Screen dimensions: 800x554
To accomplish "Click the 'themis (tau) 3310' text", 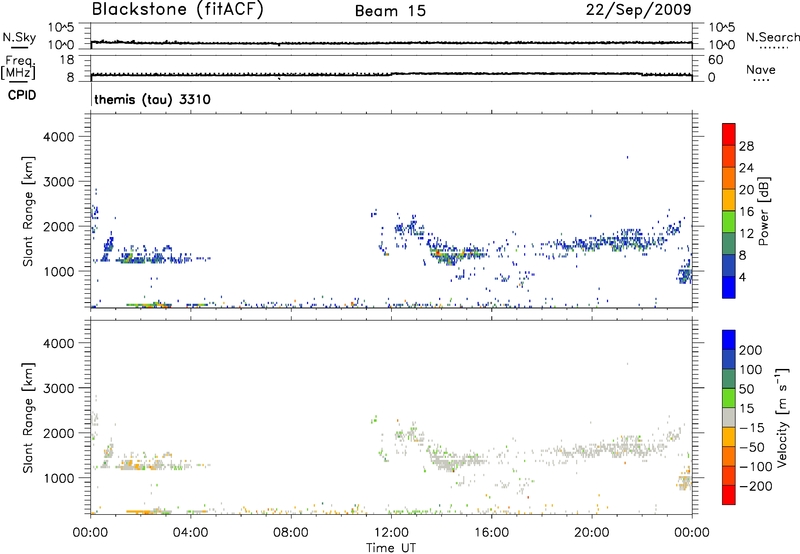I will pyautogui.click(x=152, y=99).
